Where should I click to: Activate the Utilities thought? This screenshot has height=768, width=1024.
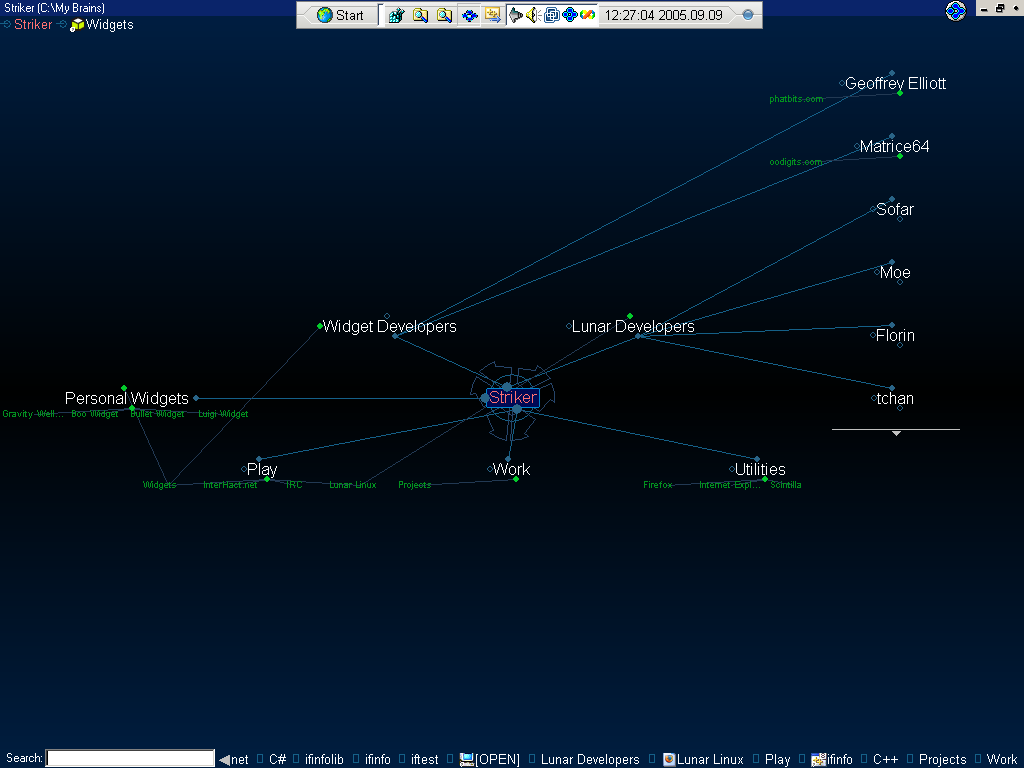(760, 470)
